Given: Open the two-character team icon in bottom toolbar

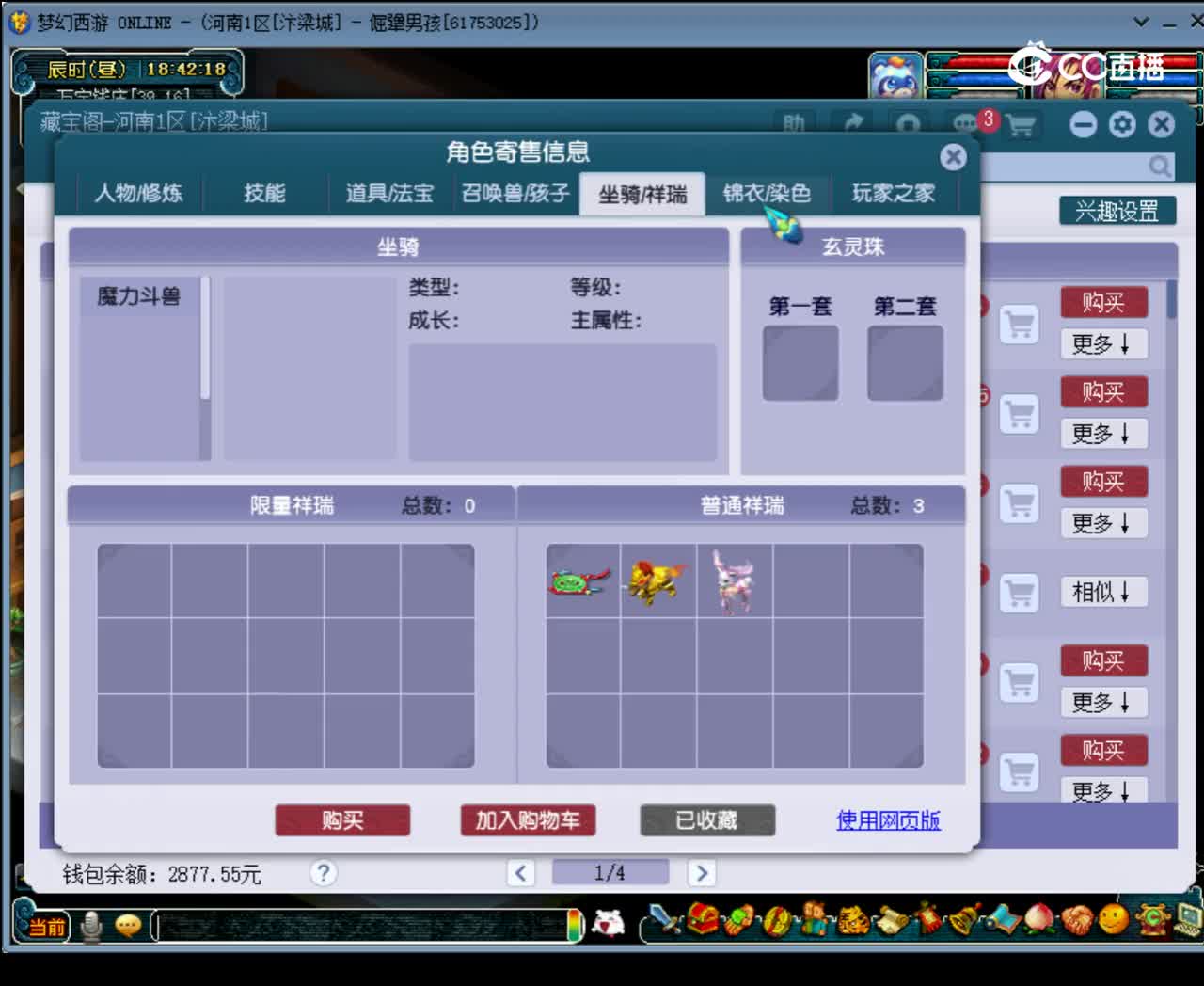Looking at the screenshot, I should coord(814,919).
